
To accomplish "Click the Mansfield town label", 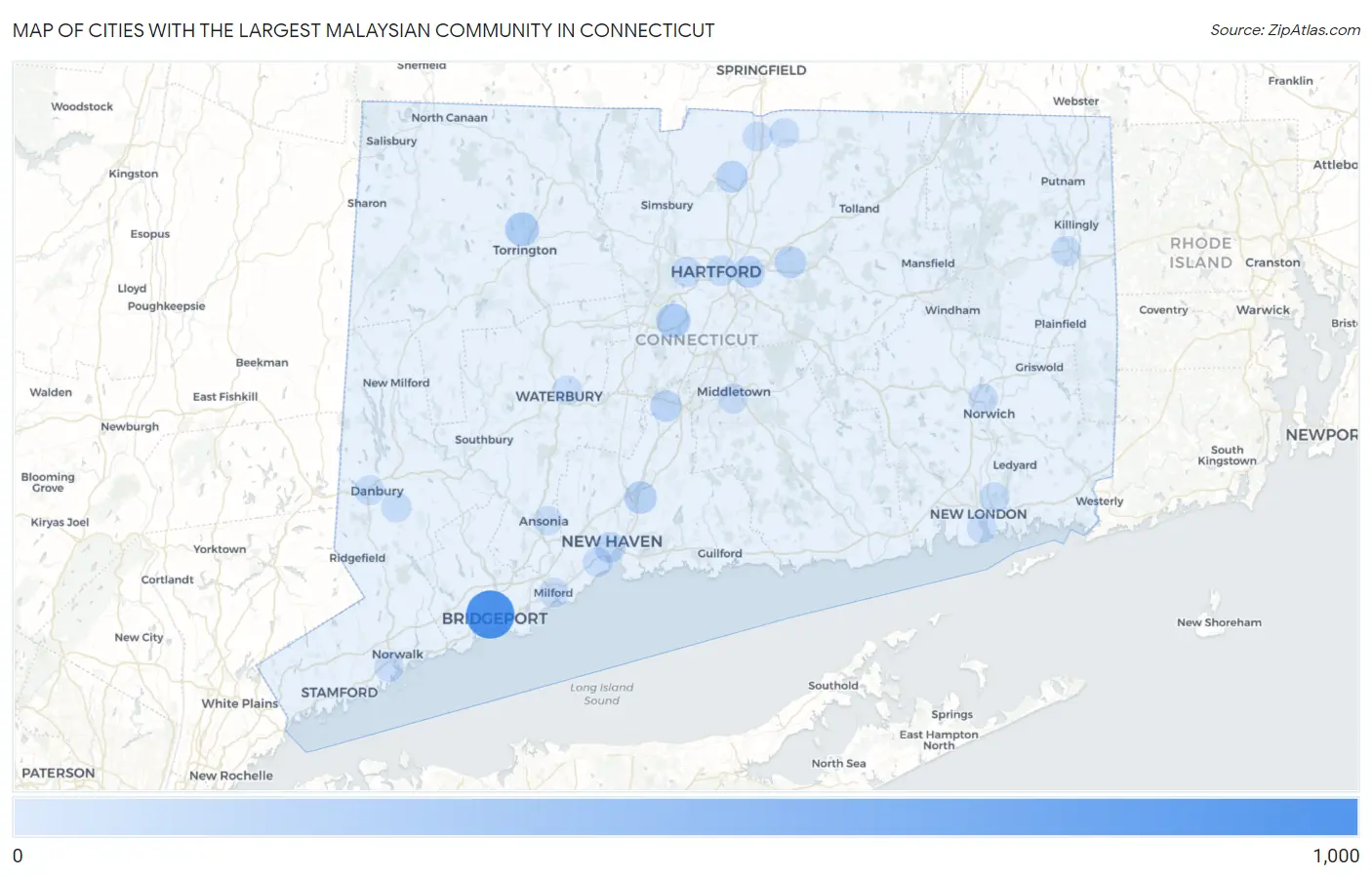I will pos(928,263).
